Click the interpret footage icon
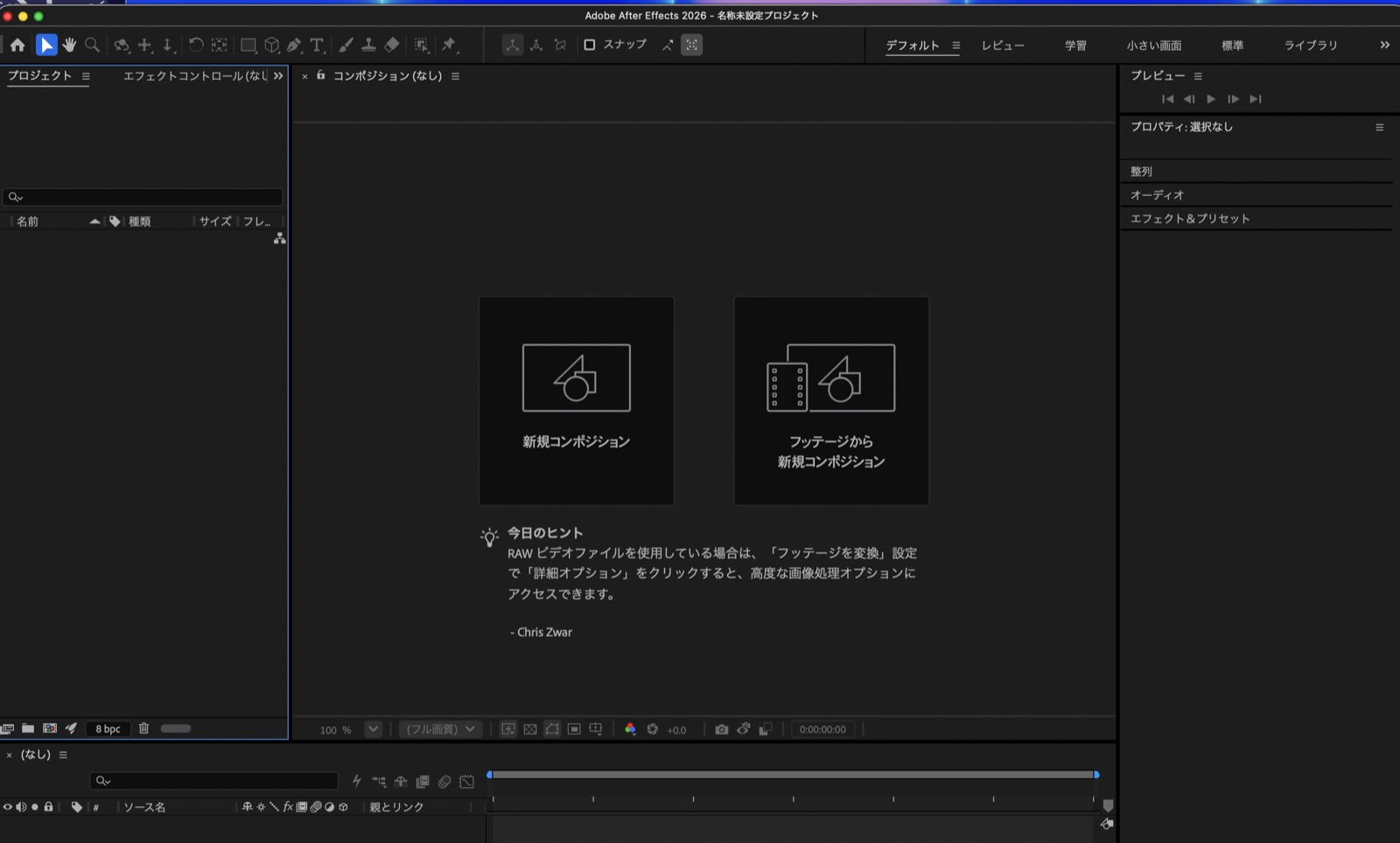Screen dimensions: 1400x843 [8, 728]
